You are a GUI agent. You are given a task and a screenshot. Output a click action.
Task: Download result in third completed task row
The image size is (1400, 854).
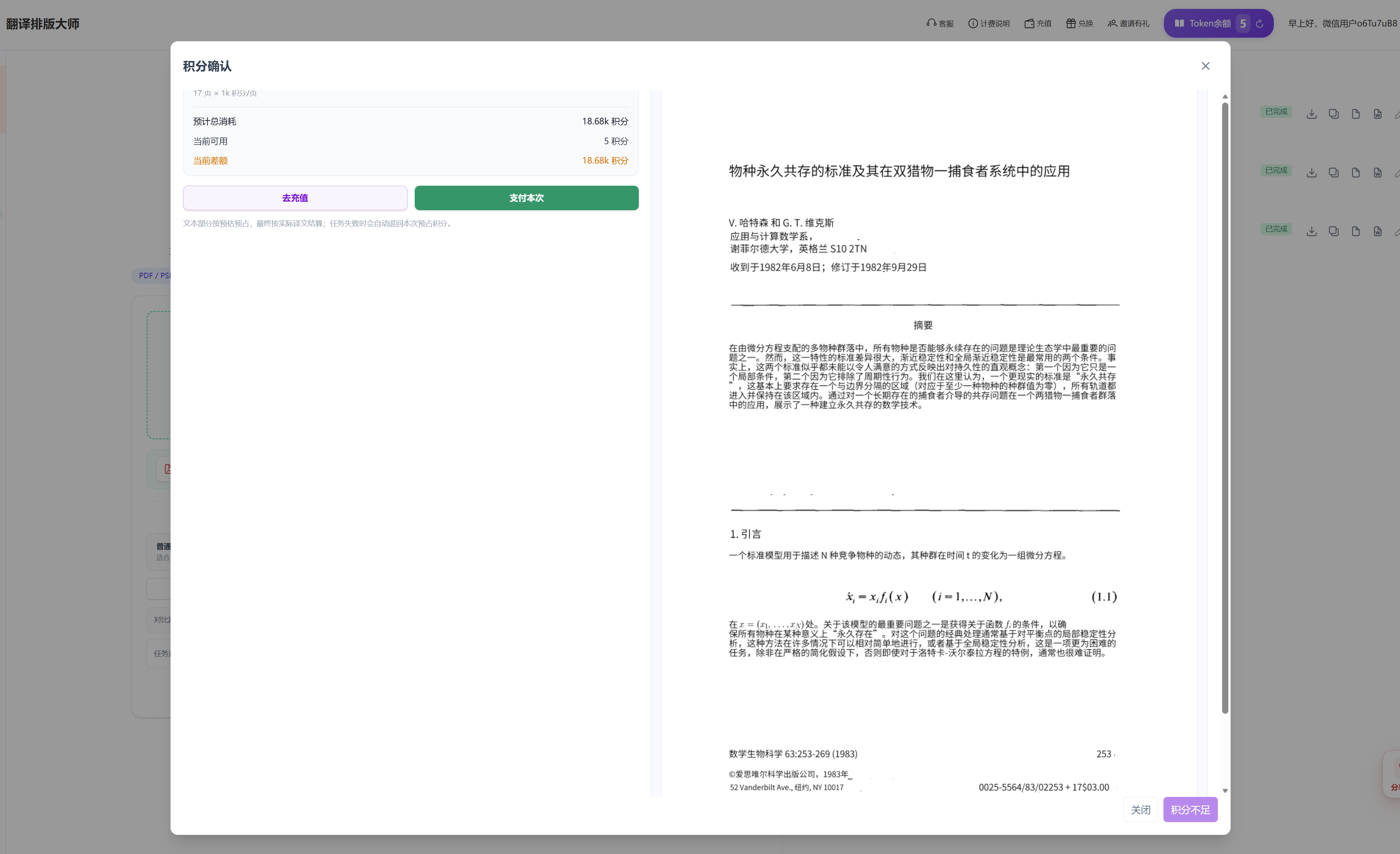click(x=1311, y=231)
